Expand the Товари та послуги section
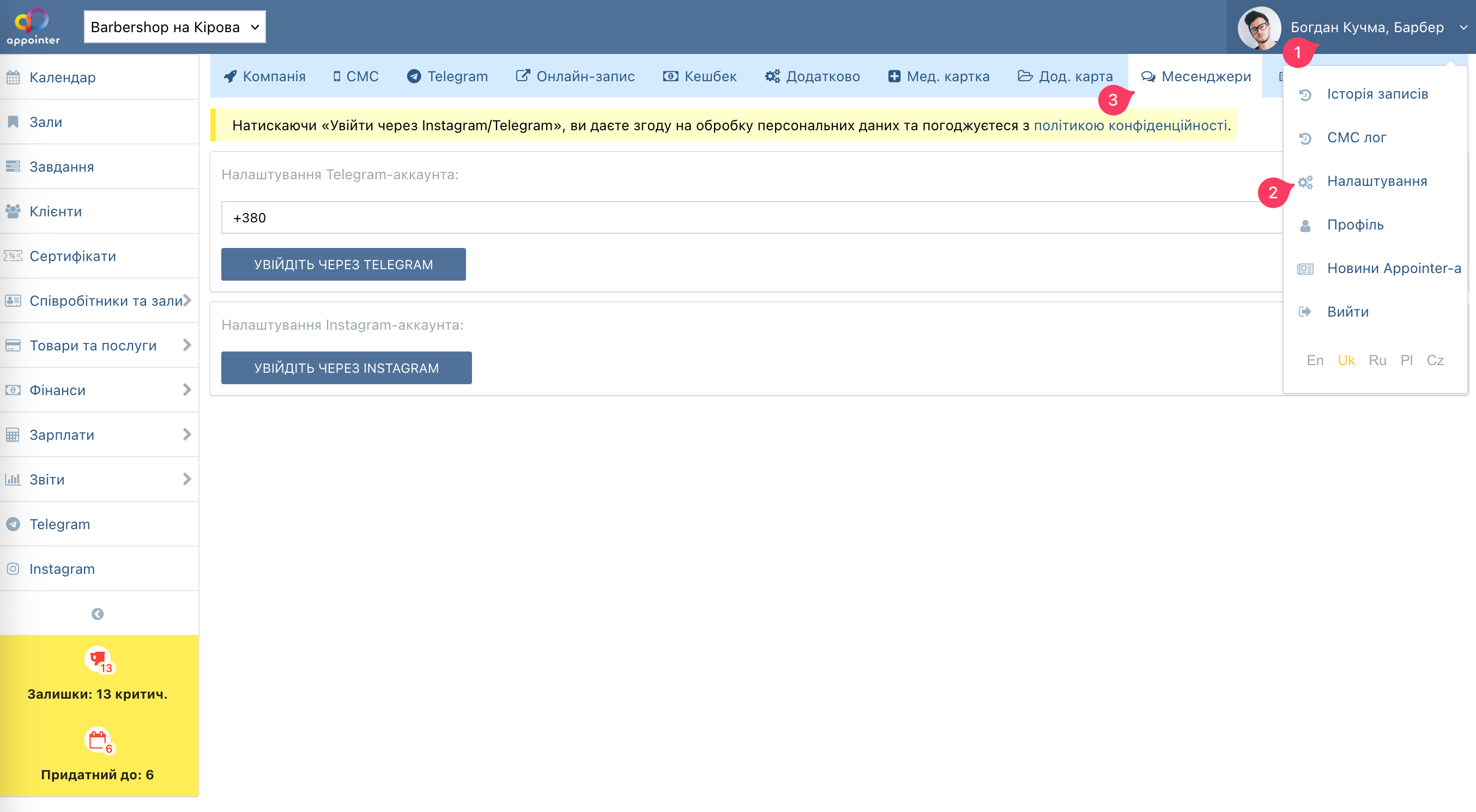1476x812 pixels. 93,346
